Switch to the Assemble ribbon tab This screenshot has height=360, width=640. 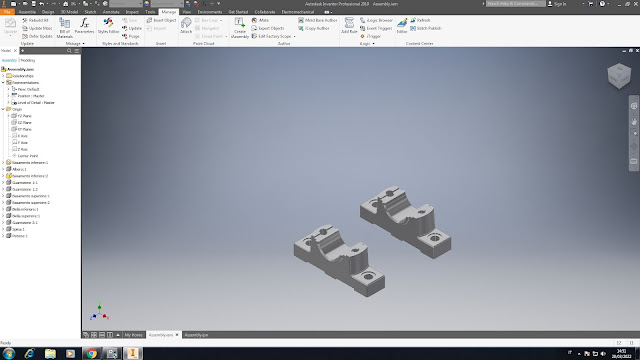27,12
